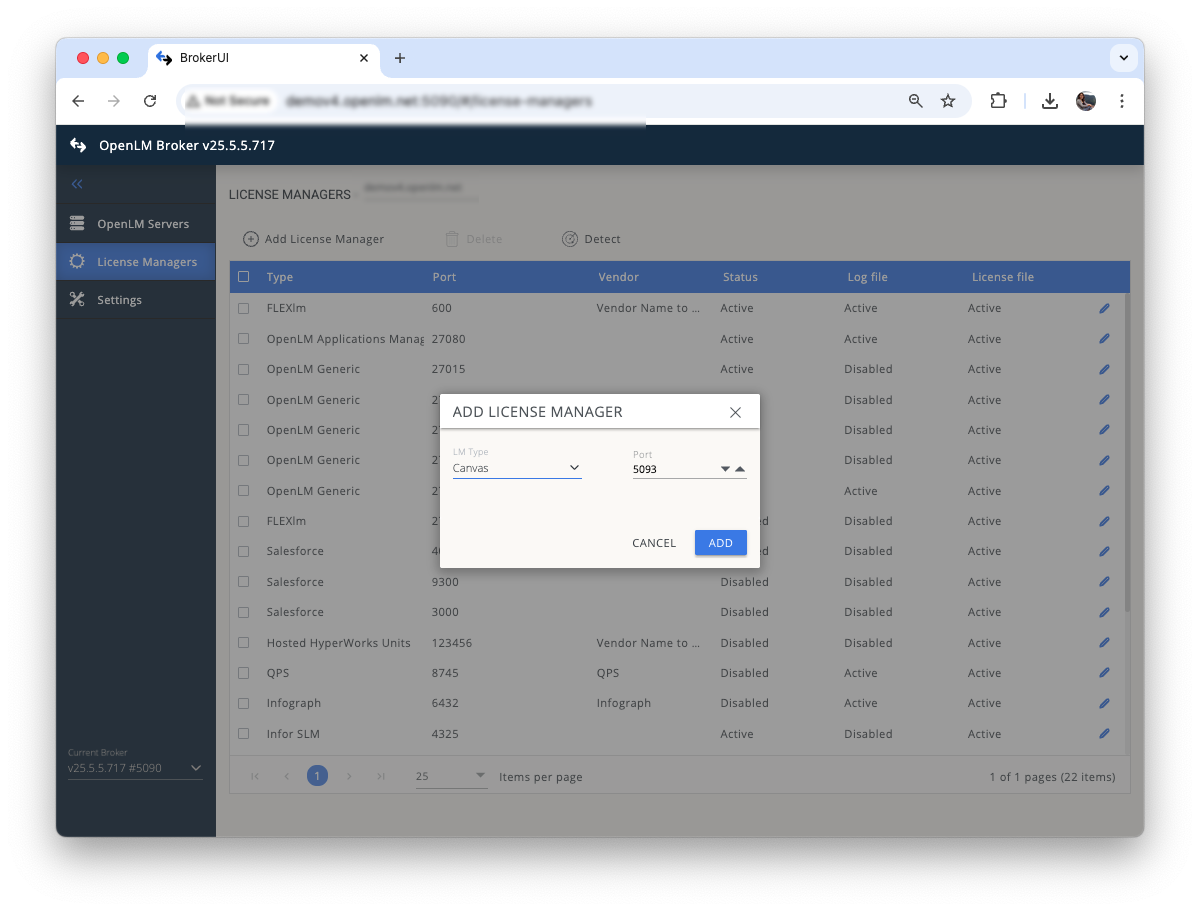
Task: Increase the Port value with the up arrow
Action: (740, 467)
